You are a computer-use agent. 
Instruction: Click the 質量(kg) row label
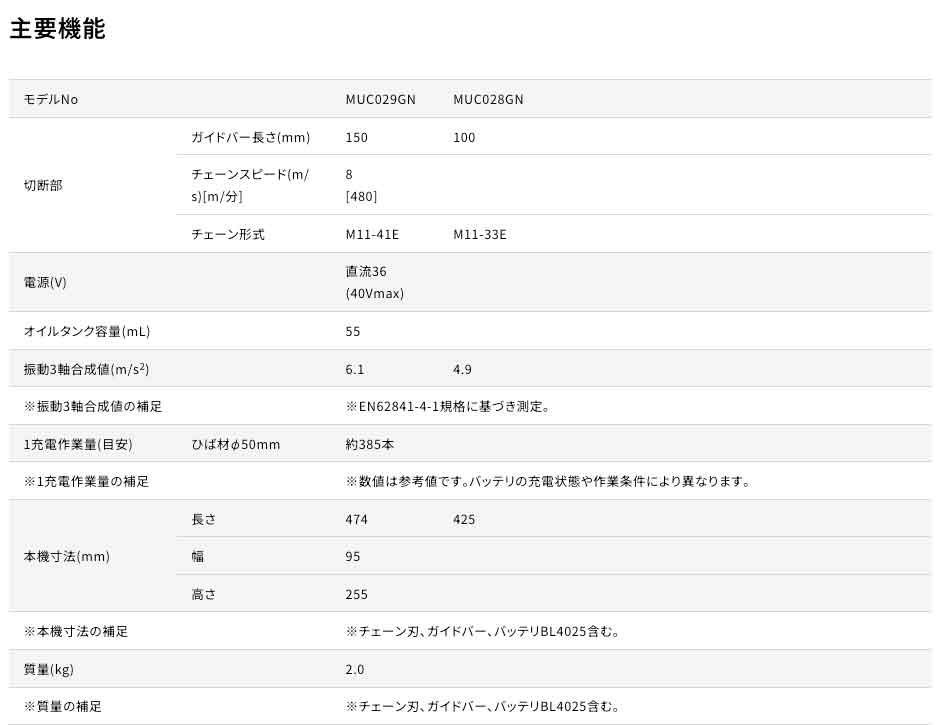click(x=49, y=669)
